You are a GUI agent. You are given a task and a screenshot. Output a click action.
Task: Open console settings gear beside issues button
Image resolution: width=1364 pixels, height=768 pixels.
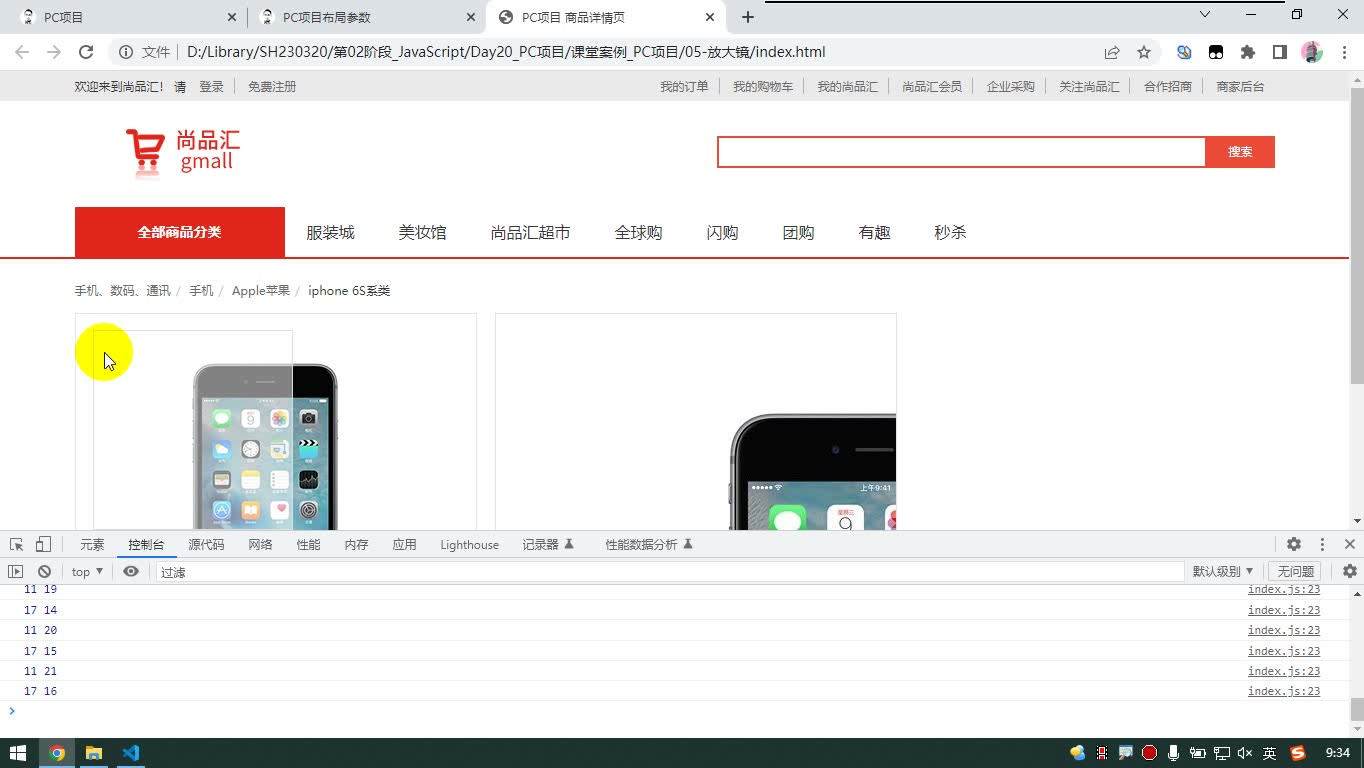tap(1350, 571)
